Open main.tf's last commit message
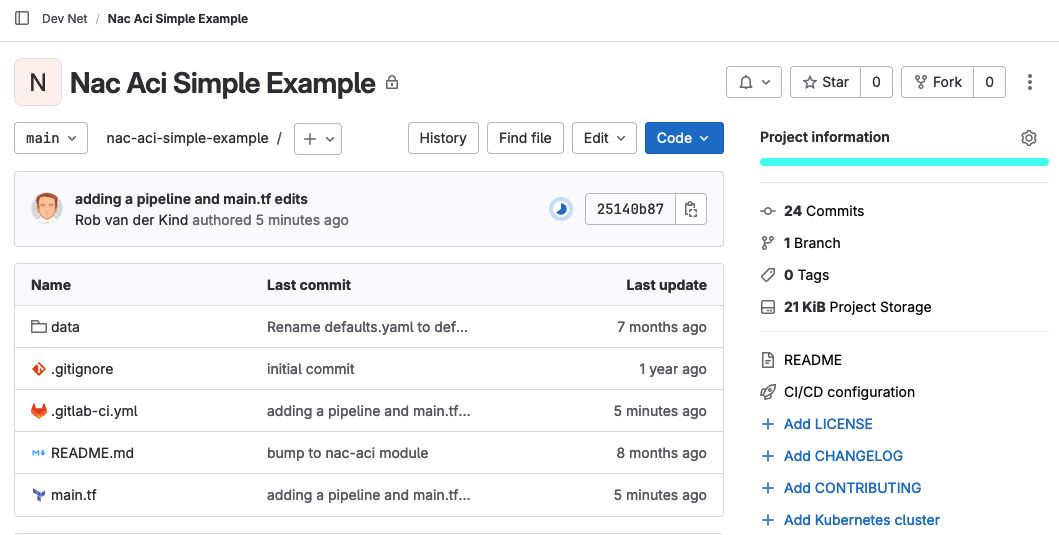 (369, 495)
